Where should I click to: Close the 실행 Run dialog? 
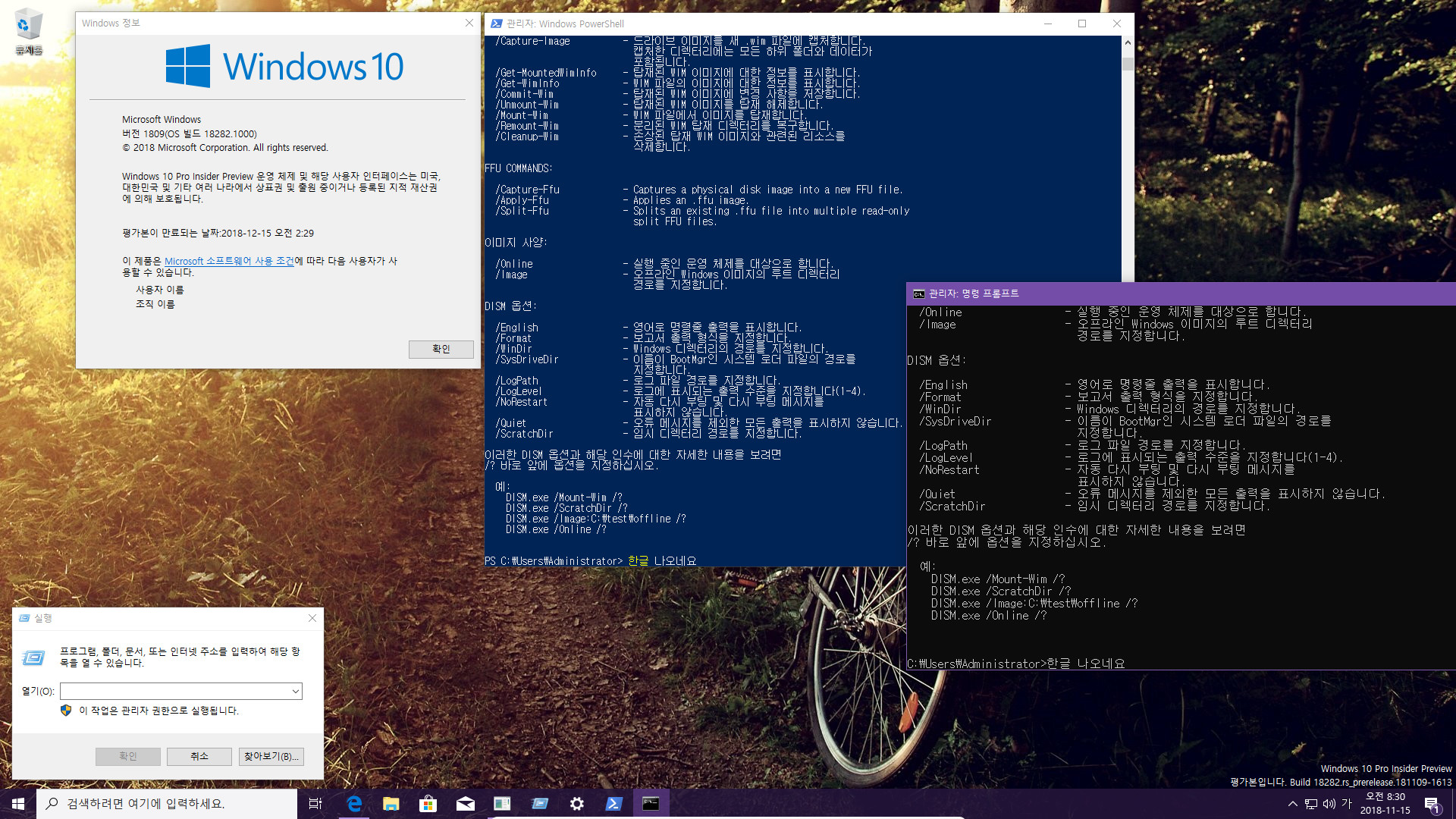coord(312,618)
